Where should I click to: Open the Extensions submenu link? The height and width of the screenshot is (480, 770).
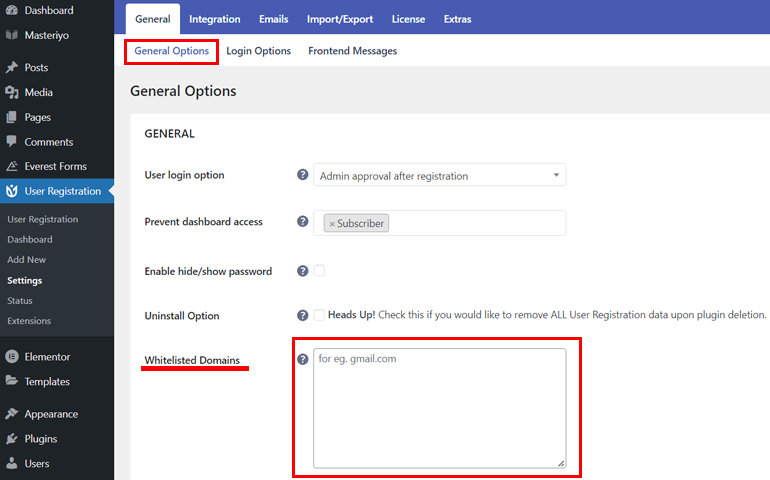[29, 320]
